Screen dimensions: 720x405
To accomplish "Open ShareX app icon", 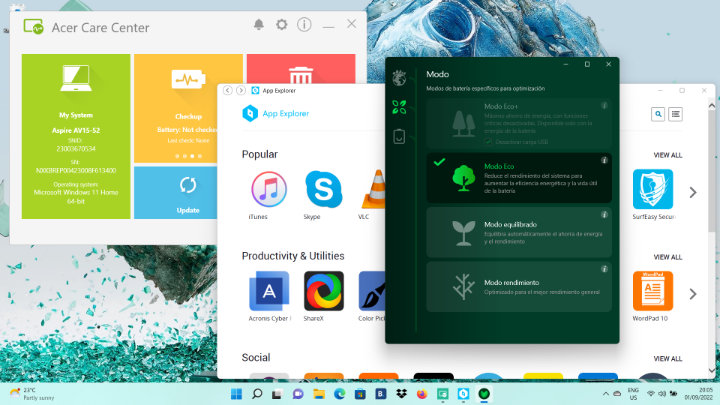I will 324,291.
